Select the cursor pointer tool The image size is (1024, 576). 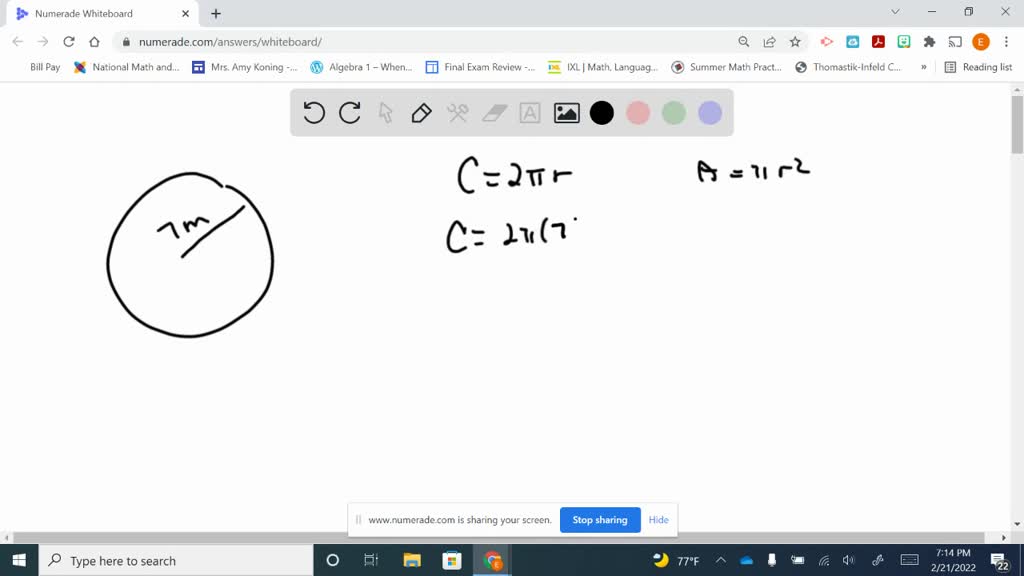click(x=385, y=113)
